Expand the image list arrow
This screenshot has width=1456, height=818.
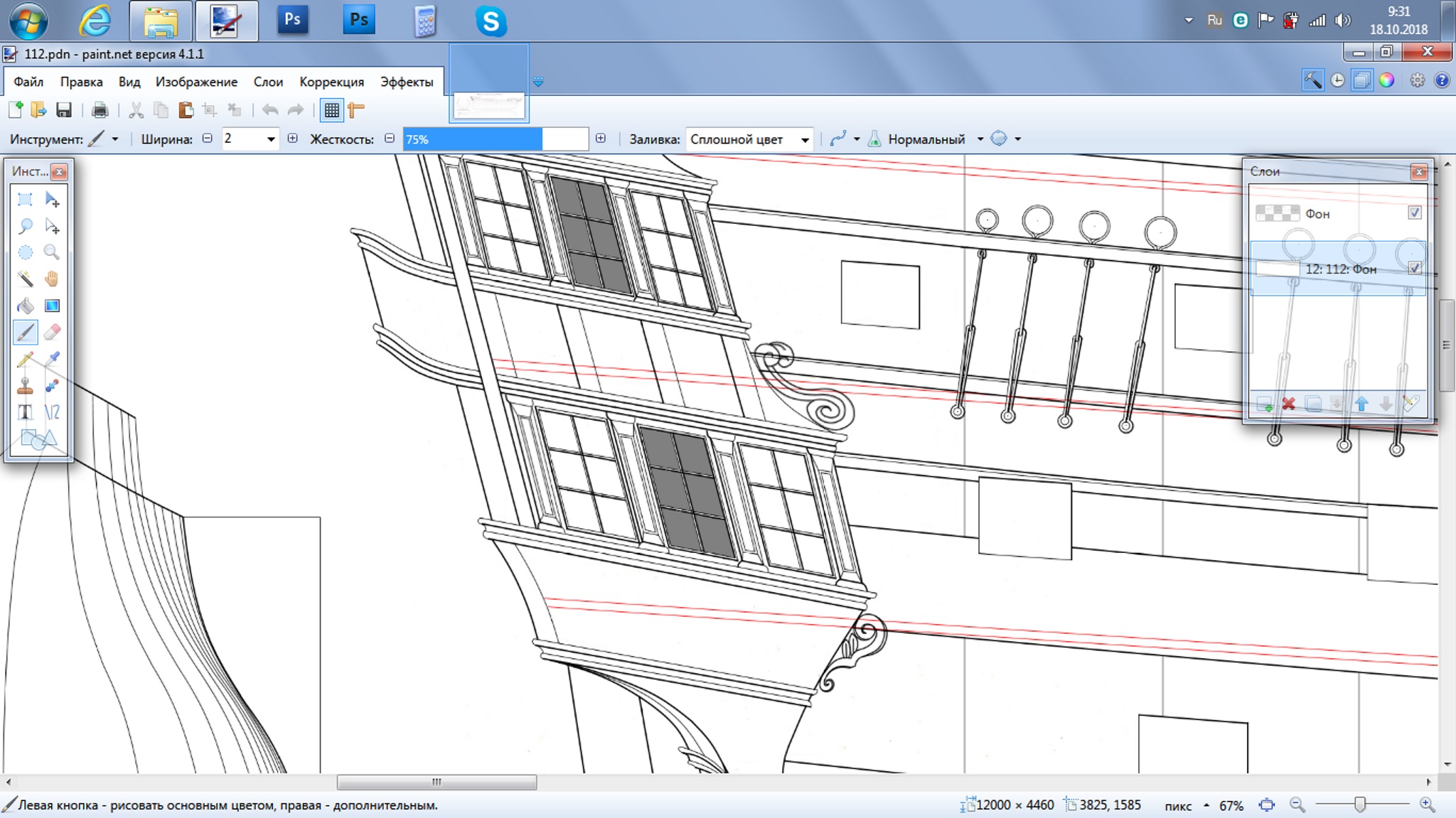[x=538, y=82]
